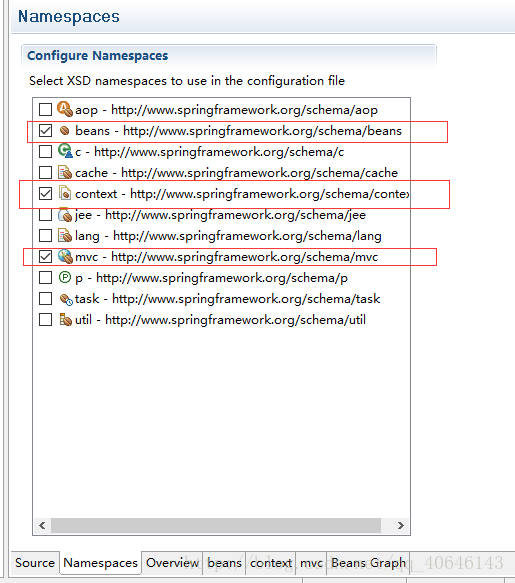Viewport: 515px width, 583px height.
Task: Click the cache namespace icon
Action: coord(65,172)
